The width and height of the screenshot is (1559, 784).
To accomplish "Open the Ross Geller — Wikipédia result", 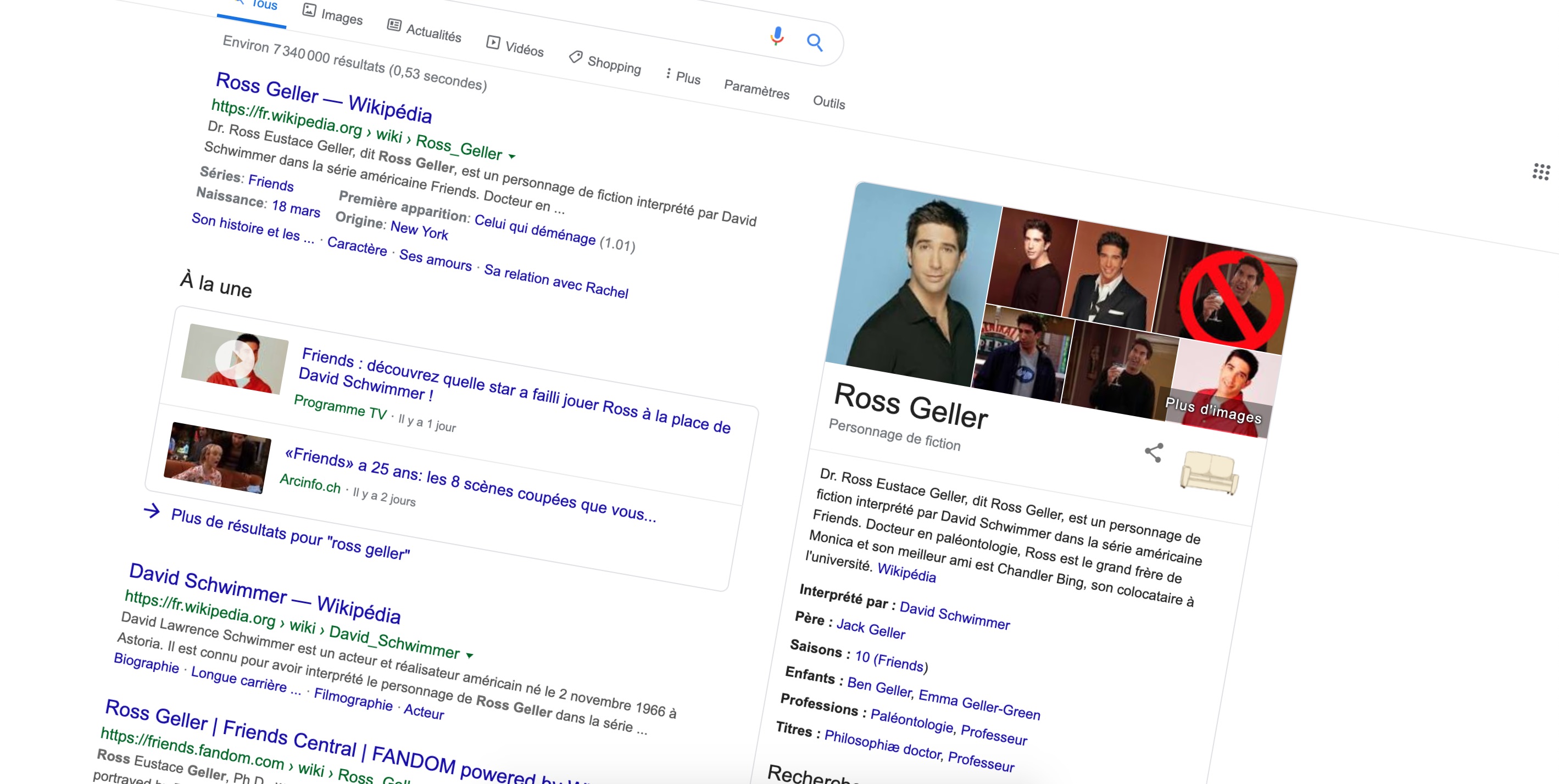I will [324, 97].
